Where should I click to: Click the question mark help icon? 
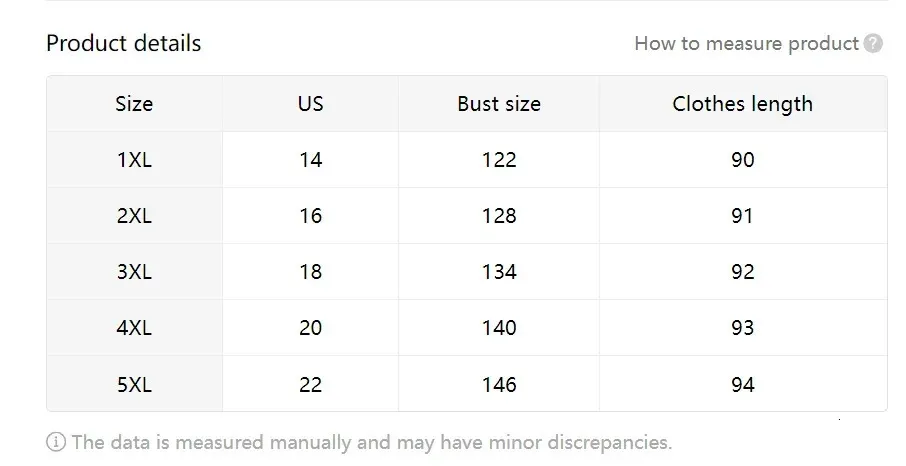(x=874, y=44)
